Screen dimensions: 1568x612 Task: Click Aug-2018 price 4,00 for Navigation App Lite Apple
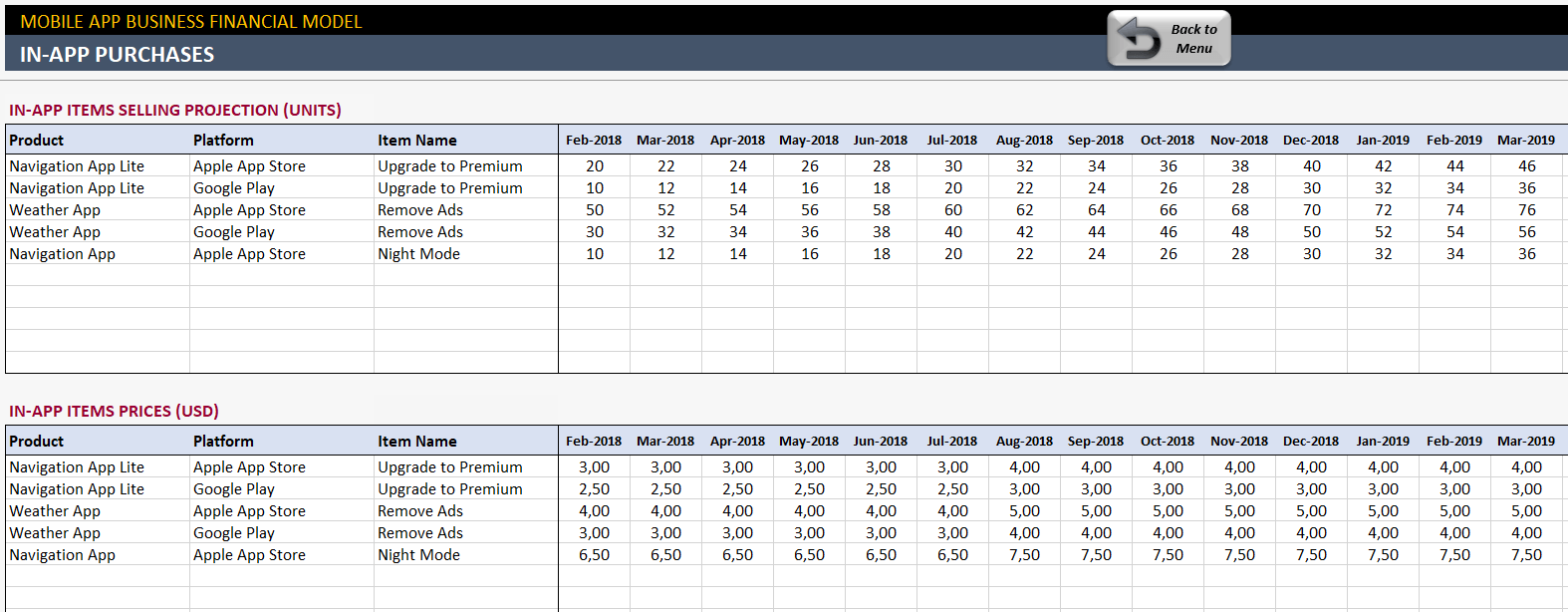click(1025, 467)
